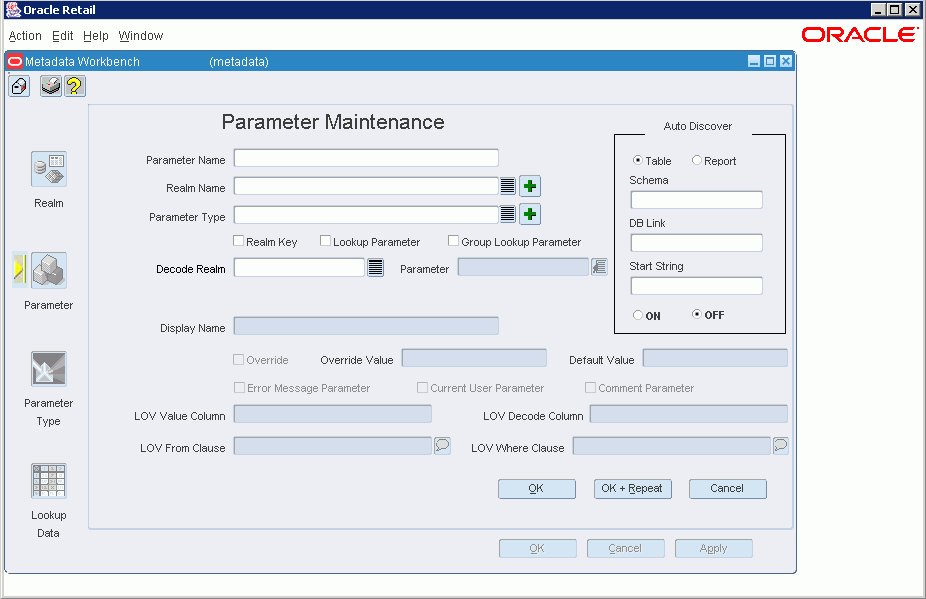
Task: Open the yellow question mark help icon
Action: (x=74, y=86)
